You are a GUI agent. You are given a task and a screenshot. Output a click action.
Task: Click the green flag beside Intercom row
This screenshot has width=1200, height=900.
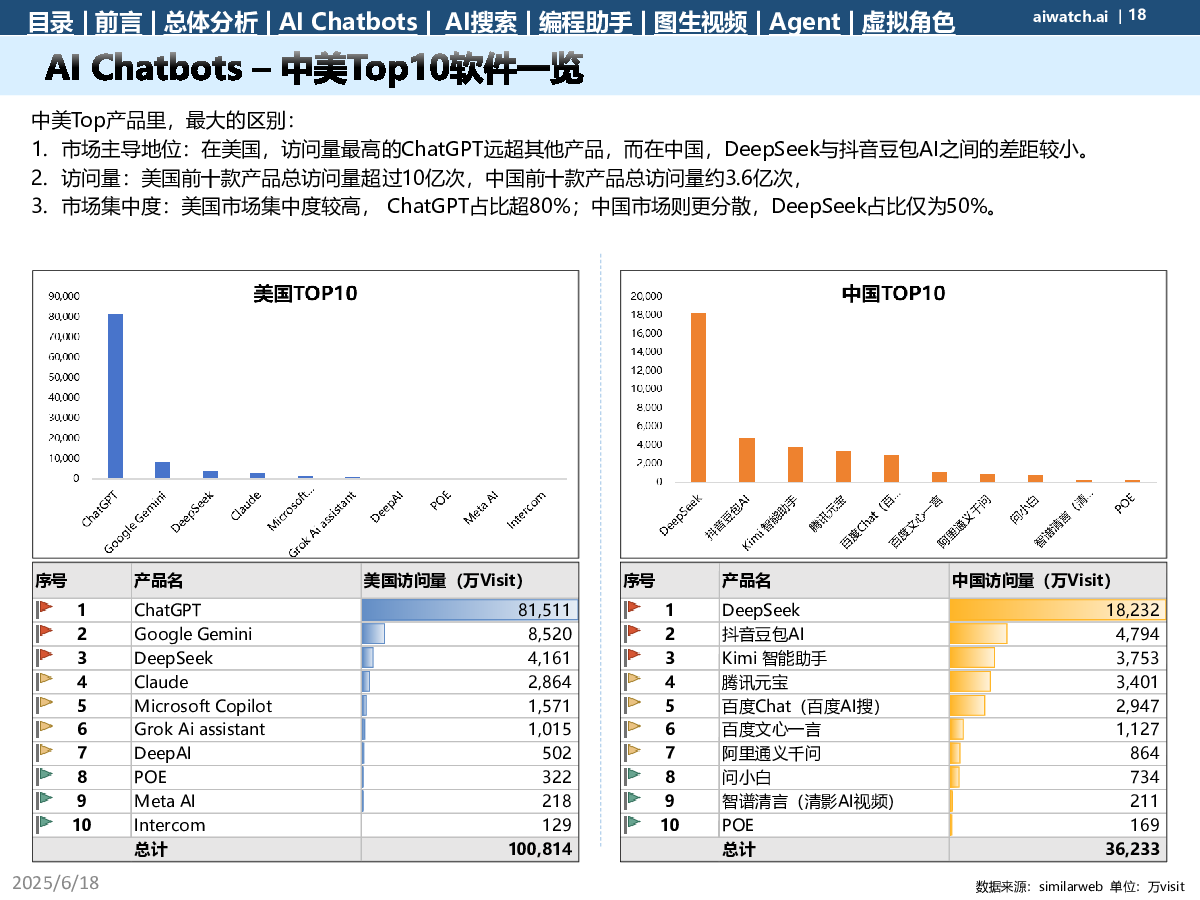tap(44, 825)
